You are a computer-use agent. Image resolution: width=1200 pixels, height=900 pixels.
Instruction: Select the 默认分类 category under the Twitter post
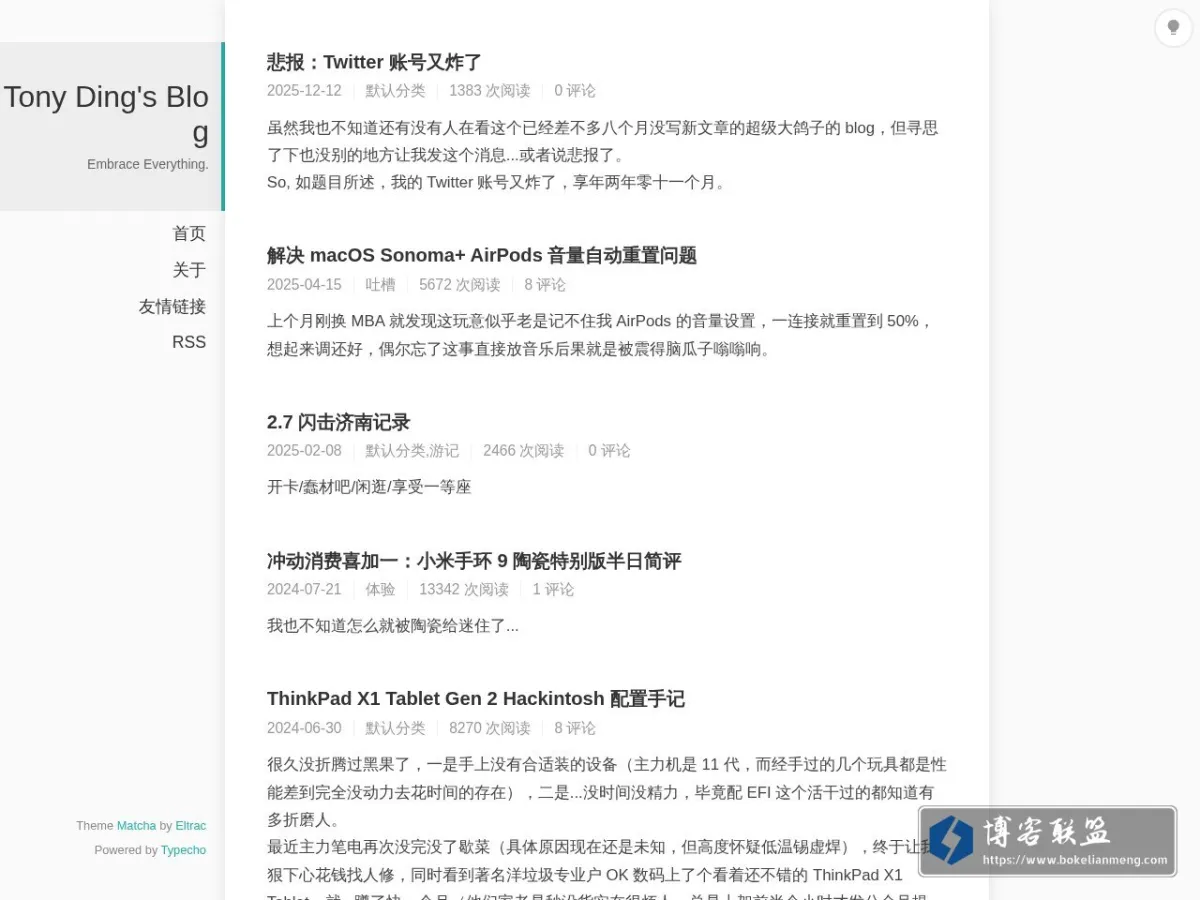coord(395,91)
